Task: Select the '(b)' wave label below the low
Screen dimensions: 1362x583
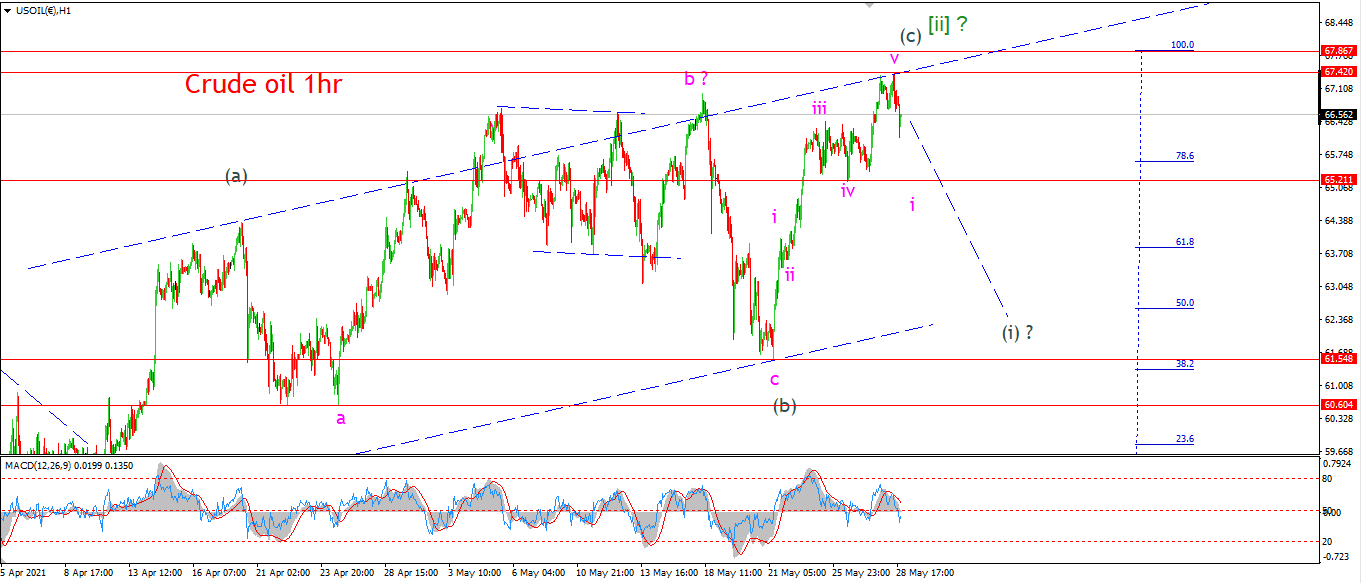Action: tap(784, 406)
